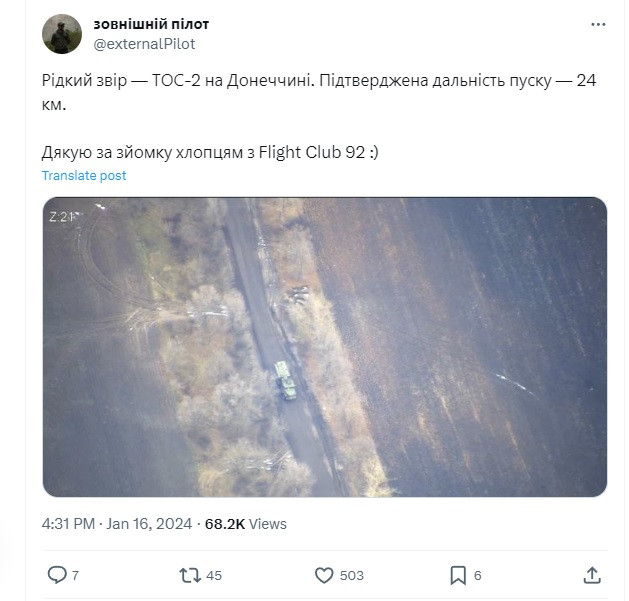Open the @externalPilot handle

(144, 44)
